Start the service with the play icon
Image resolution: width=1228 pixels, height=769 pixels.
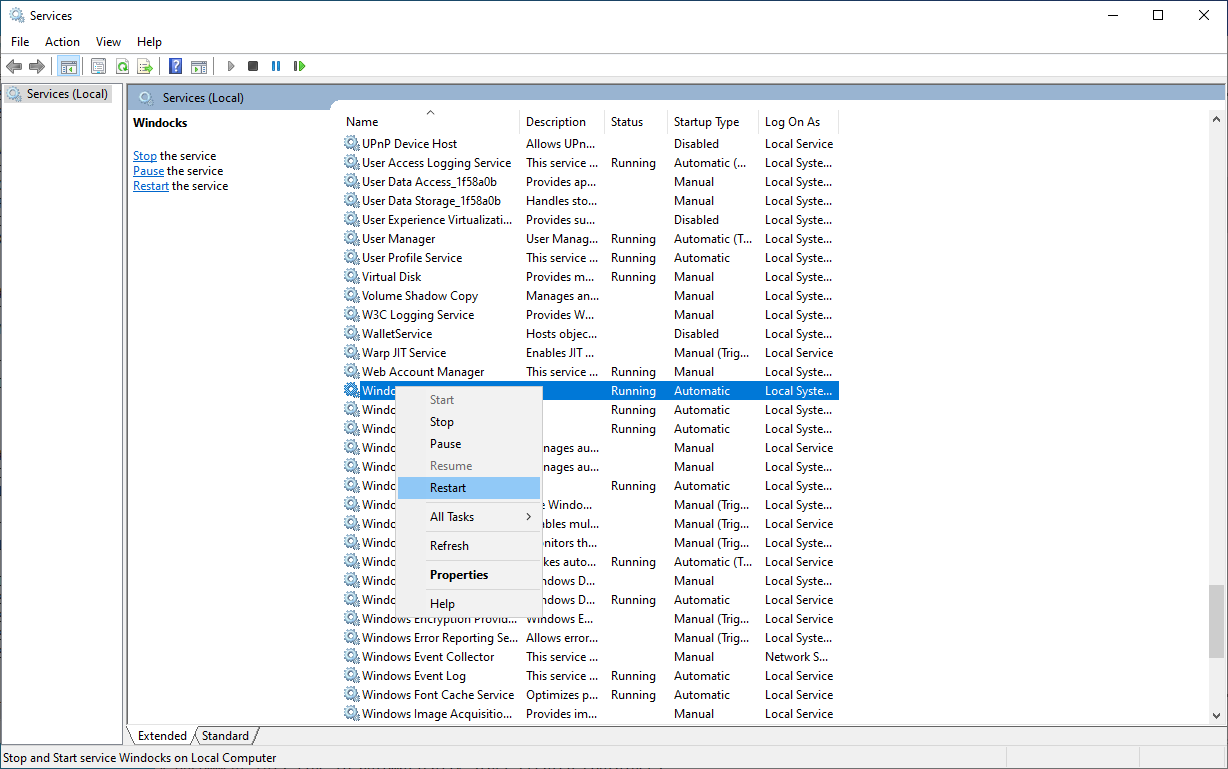231,66
